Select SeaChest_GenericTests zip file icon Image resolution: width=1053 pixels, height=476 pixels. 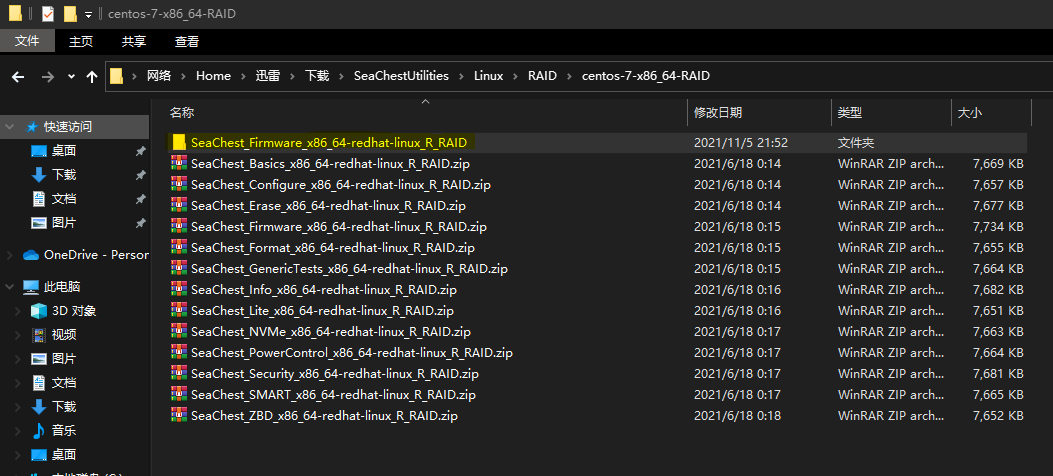click(x=179, y=269)
